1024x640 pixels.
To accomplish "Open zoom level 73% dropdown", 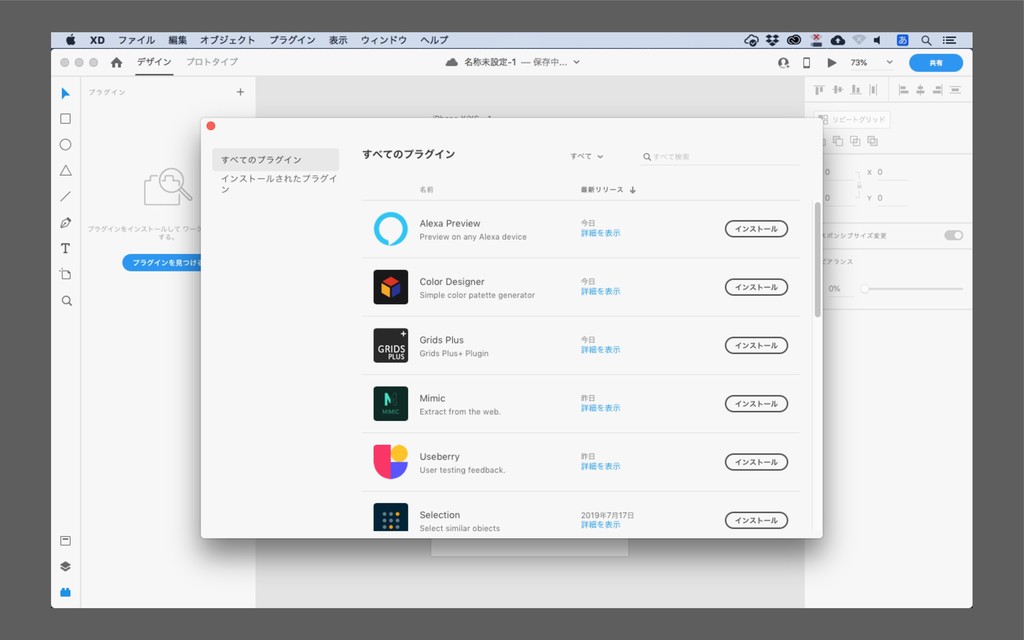I will tap(871, 63).
